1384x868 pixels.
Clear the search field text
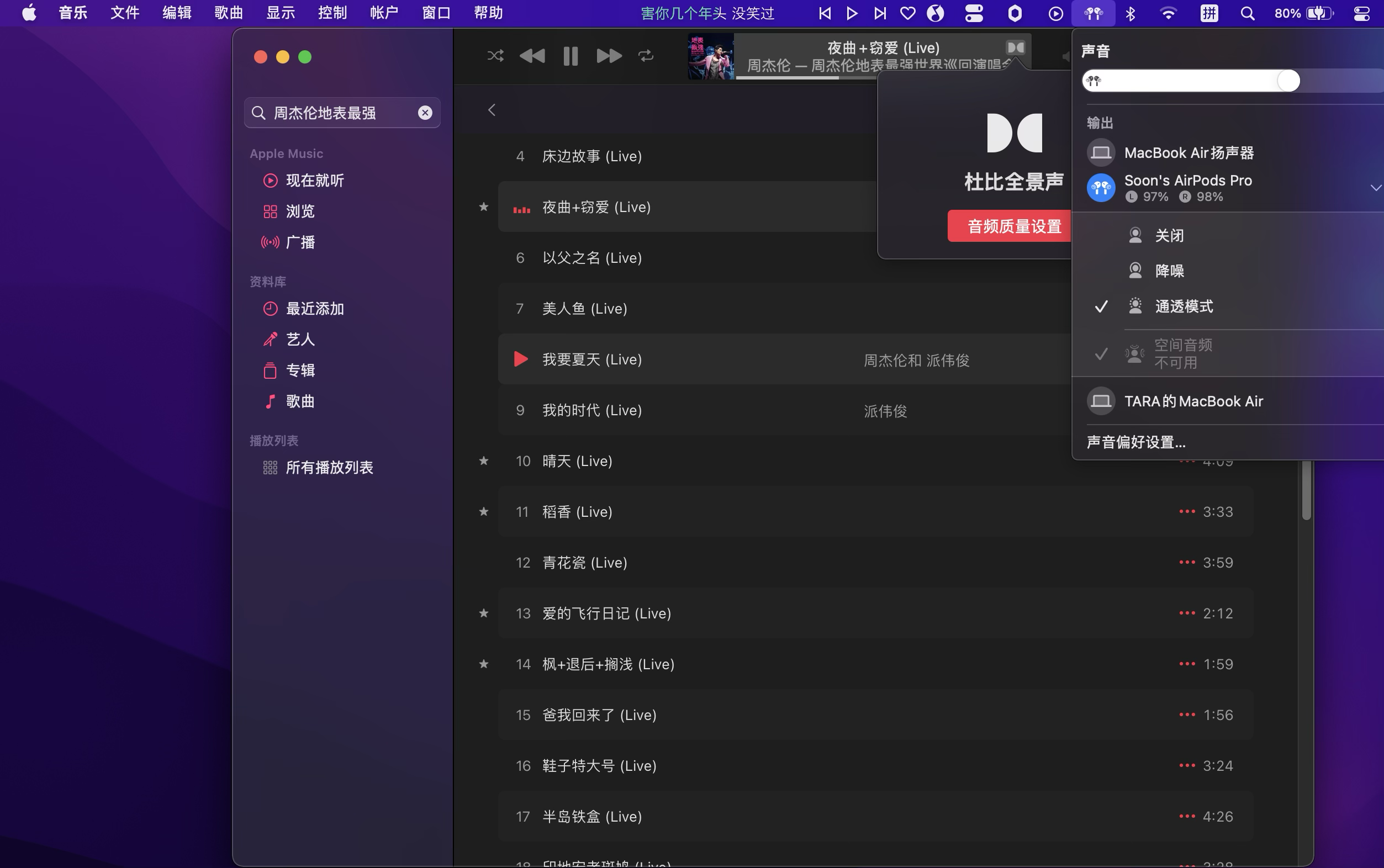pyautogui.click(x=425, y=113)
